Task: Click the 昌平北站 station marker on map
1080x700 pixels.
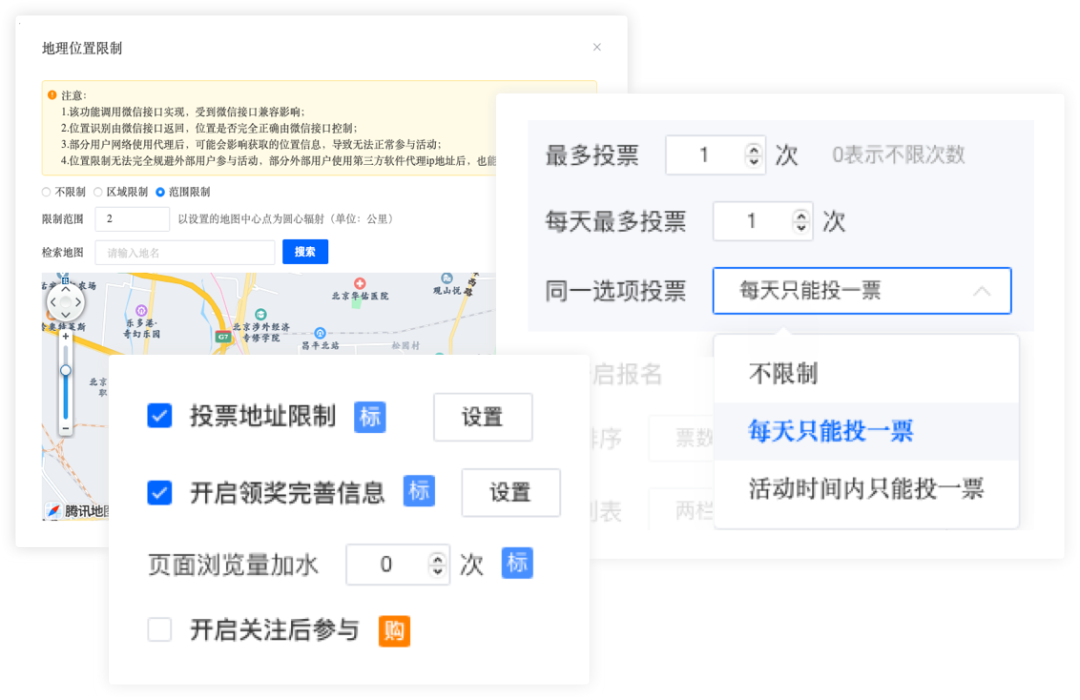Action: point(320,333)
